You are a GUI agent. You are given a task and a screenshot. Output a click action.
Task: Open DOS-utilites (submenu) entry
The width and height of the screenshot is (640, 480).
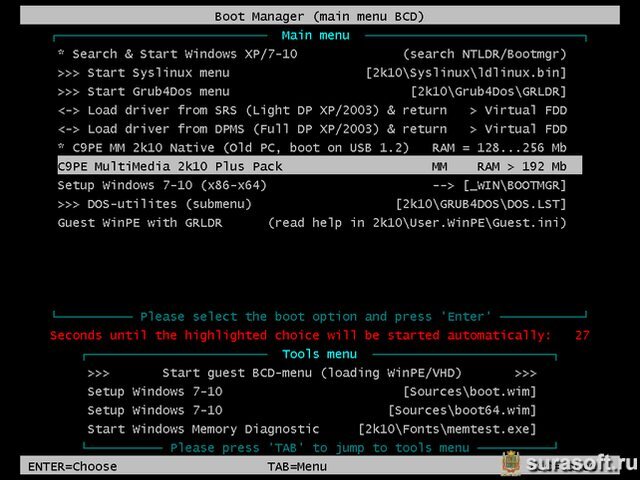click(312, 204)
